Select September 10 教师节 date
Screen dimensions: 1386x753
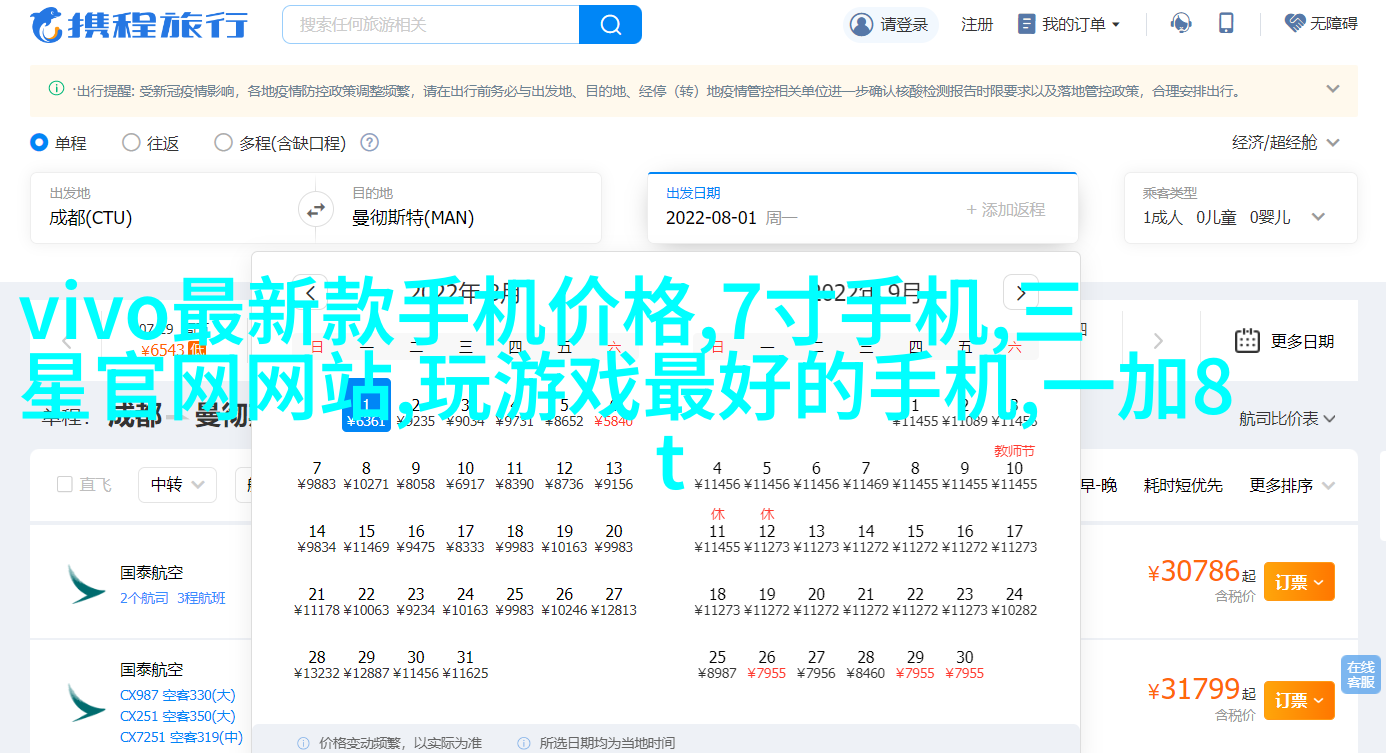pos(1014,468)
